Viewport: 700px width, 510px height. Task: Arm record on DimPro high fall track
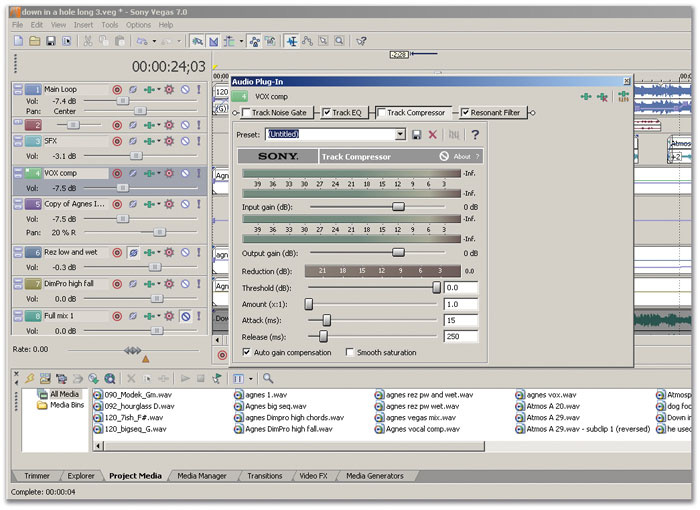[117, 284]
